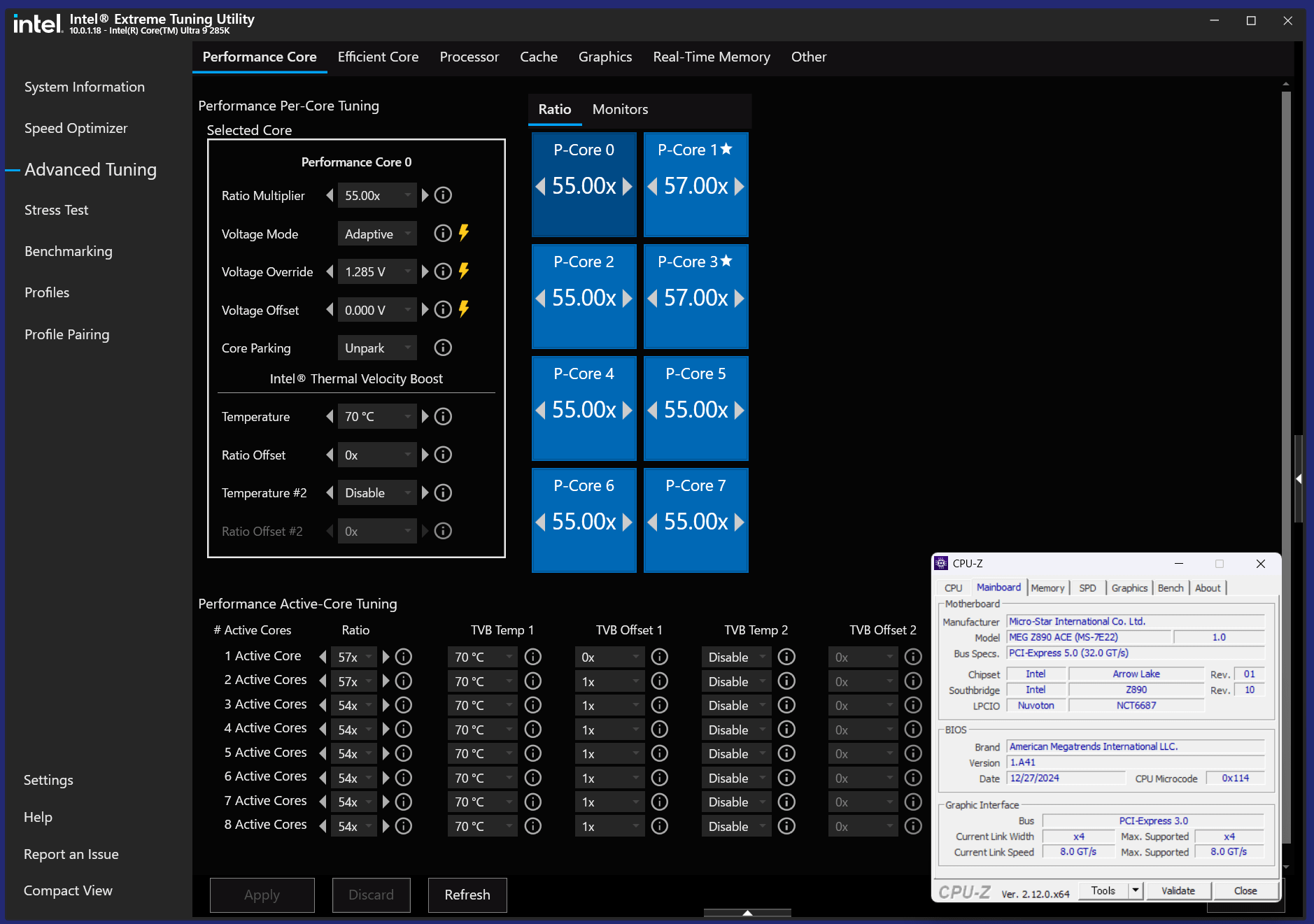Click the main vertical scrollbar
The height and width of the screenshot is (924, 1314).
[1286, 469]
